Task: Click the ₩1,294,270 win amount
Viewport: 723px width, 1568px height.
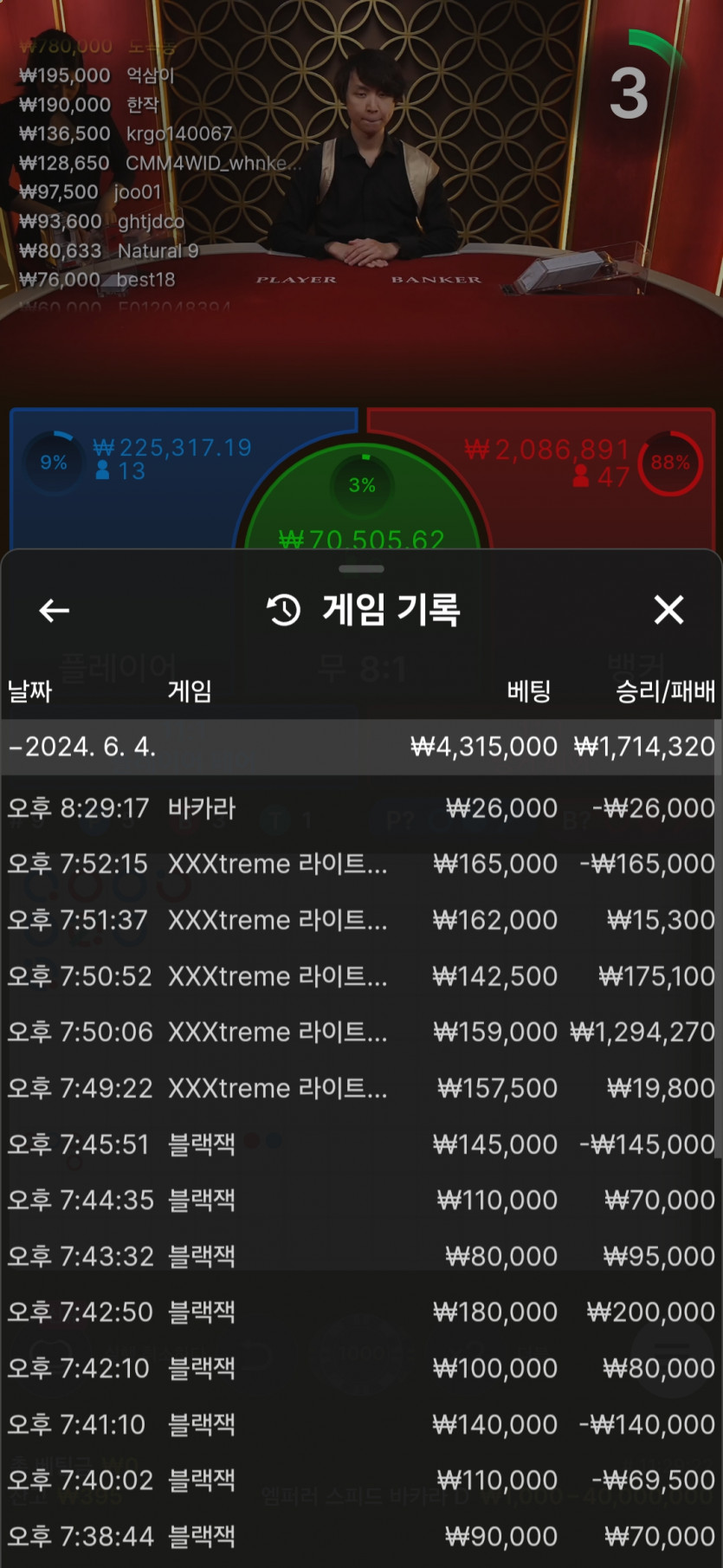Action: 642,1032
